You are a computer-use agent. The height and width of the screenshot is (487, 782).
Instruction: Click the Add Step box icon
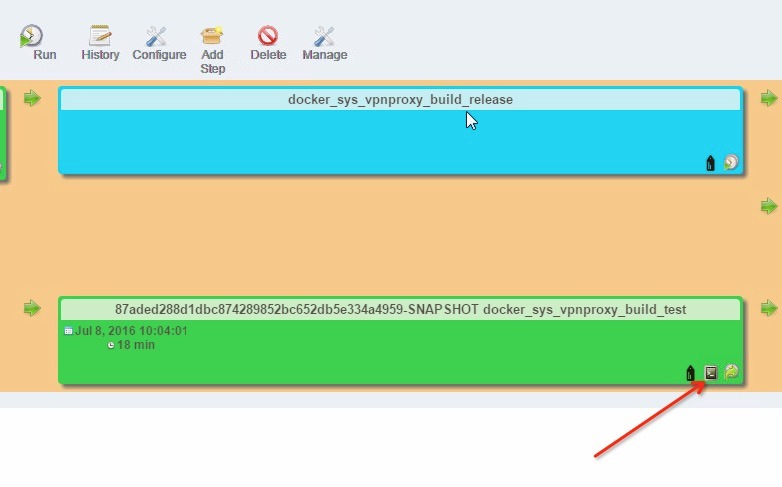click(212, 37)
